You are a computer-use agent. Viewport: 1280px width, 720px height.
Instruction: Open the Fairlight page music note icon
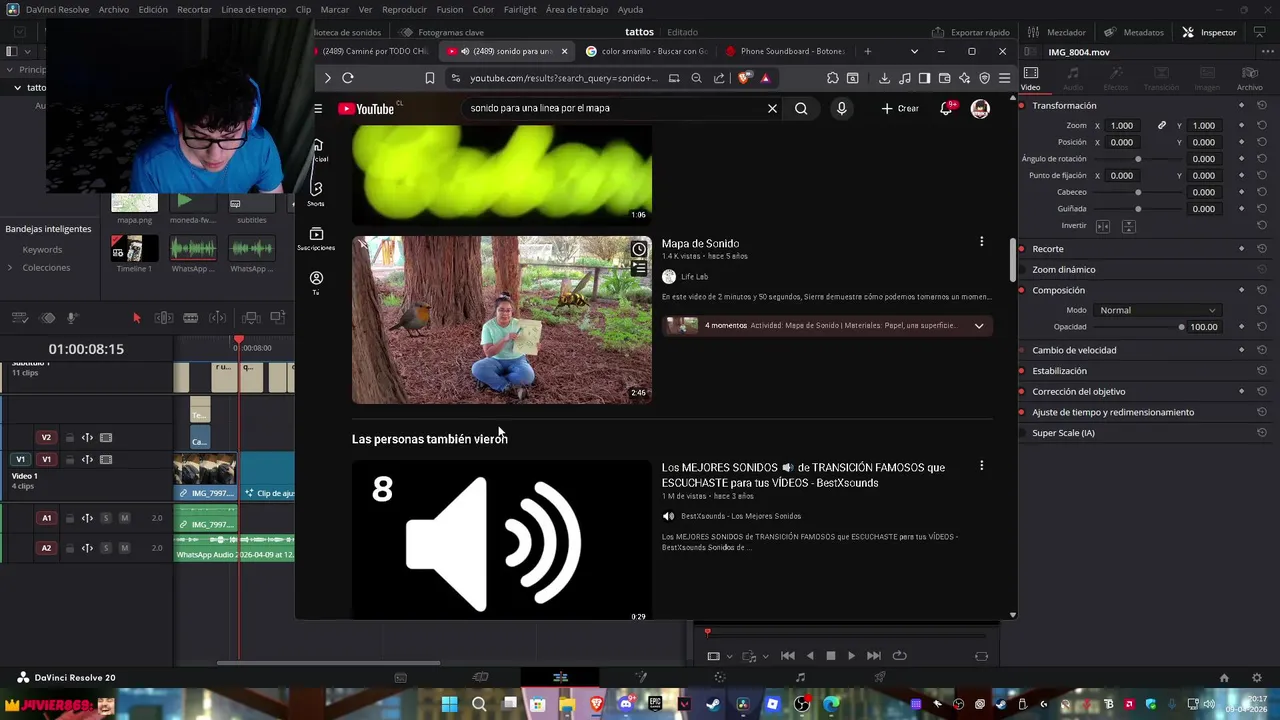click(x=800, y=677)
